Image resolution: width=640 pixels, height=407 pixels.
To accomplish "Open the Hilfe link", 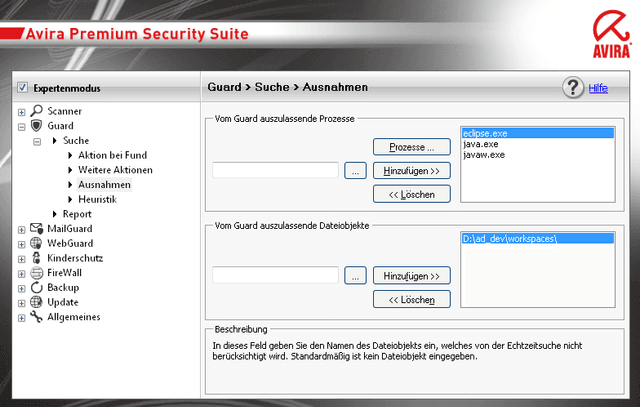I will click(598, 88).
